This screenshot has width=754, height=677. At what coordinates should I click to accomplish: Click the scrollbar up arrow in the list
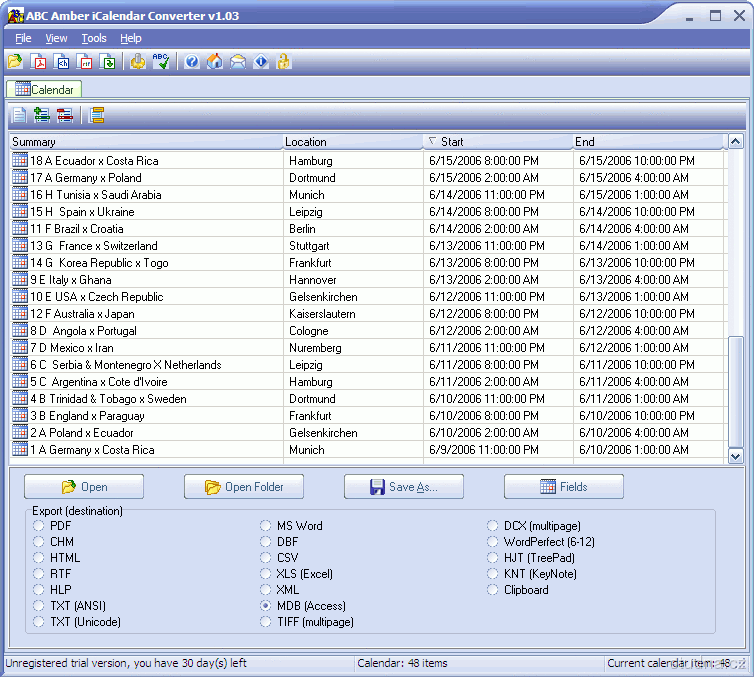(x=736, y=142)
